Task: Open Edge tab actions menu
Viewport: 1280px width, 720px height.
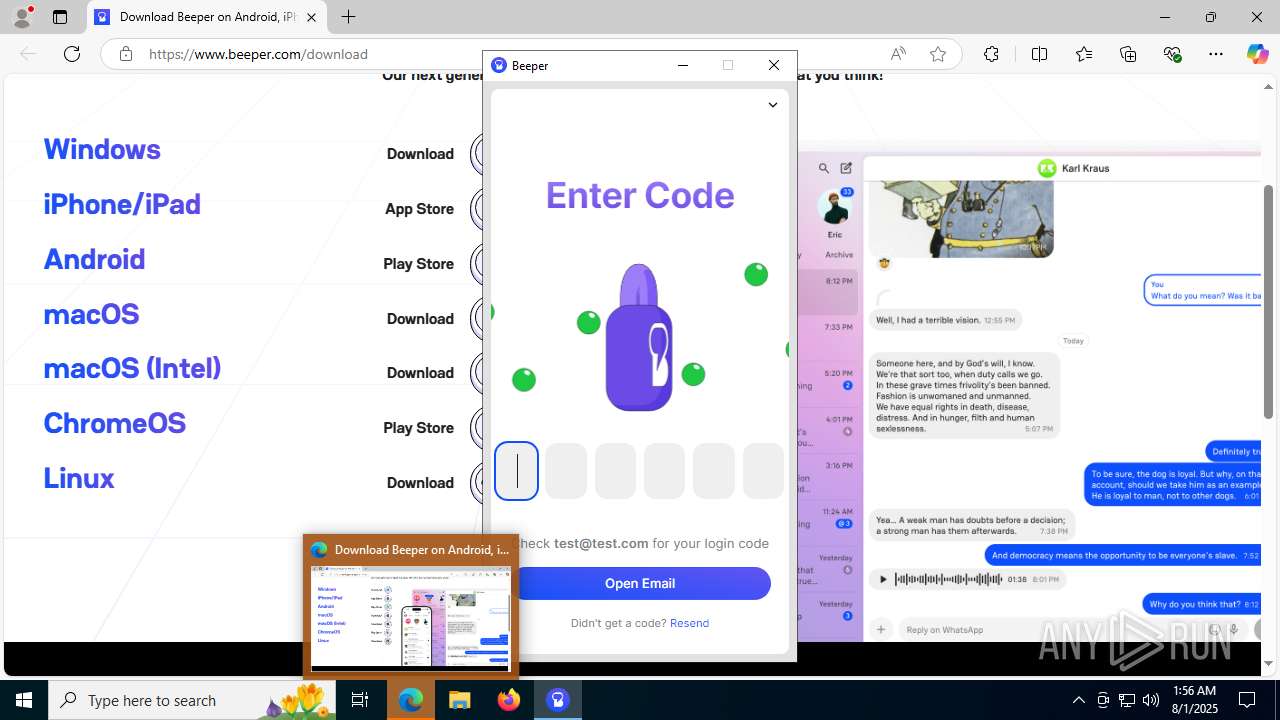Action: (60, 17)
